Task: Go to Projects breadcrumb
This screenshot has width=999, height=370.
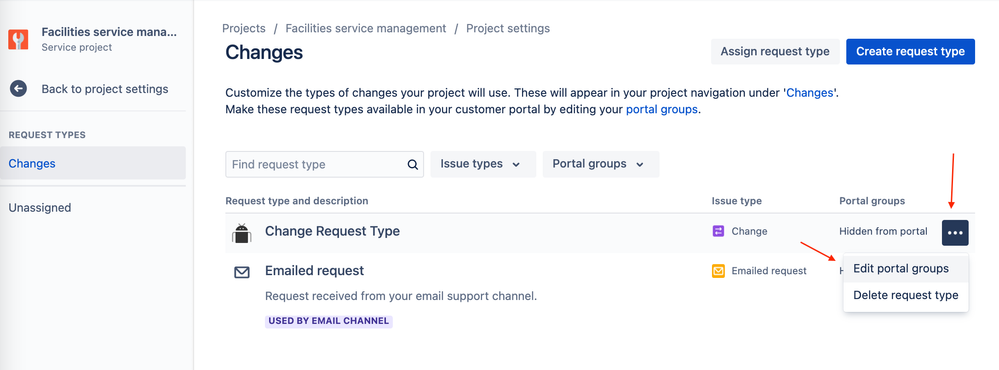Action: coord(243,28)
